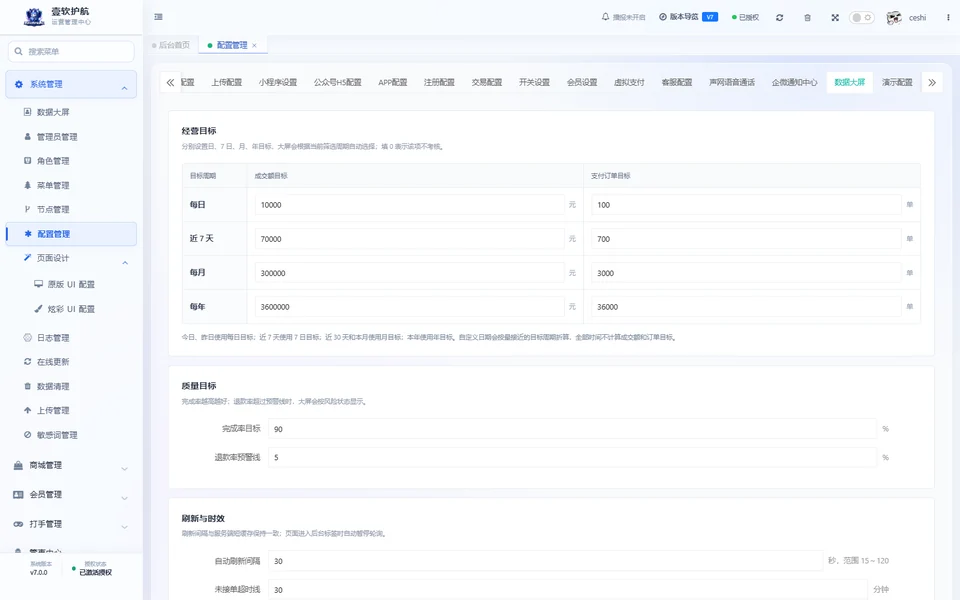Screen dimensions: 960x600
Task: Click the 搜索菜单 search field
Action: [71, 51]
